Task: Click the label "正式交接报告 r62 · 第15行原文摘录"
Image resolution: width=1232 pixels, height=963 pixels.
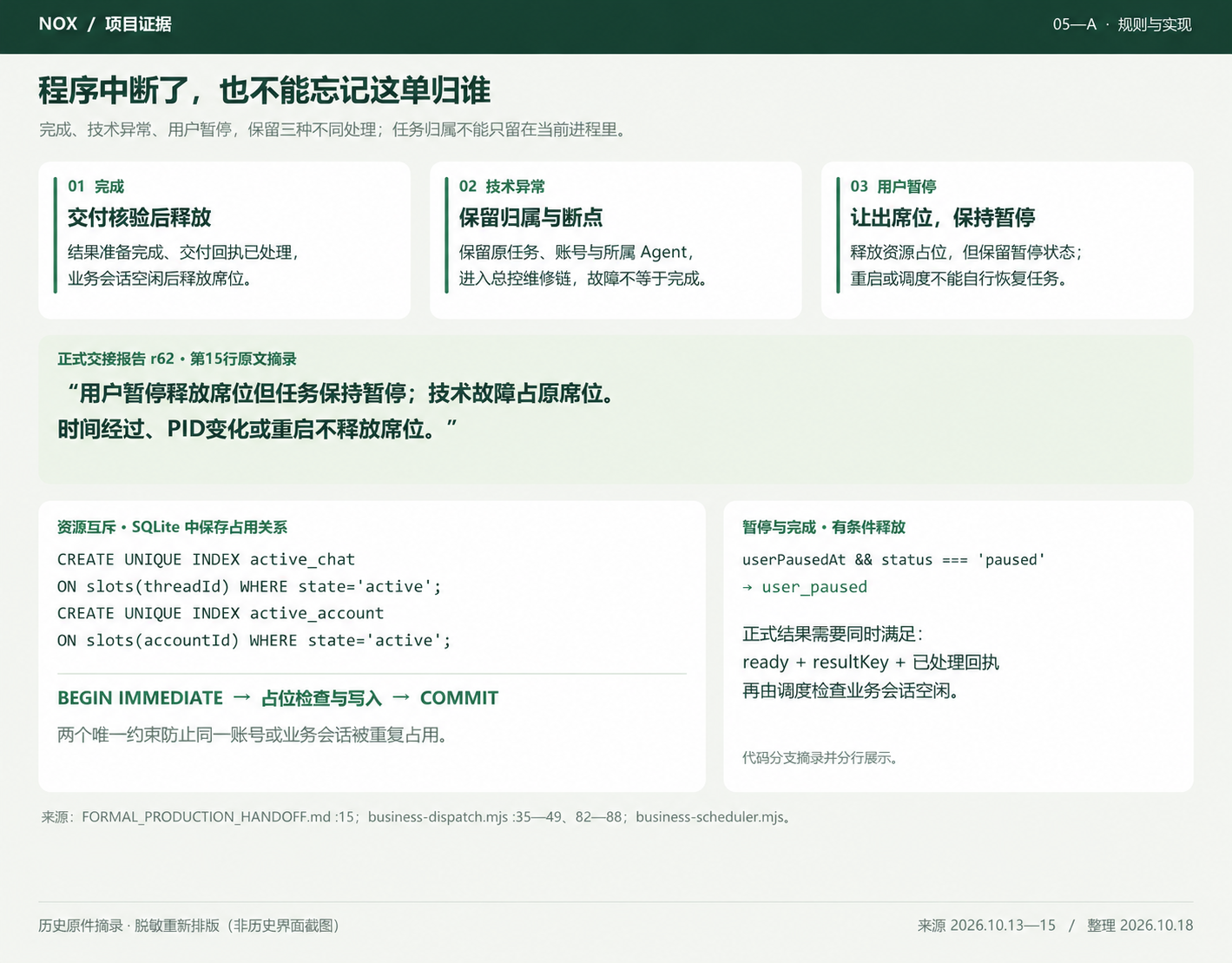Action: (x=177, y=359)
